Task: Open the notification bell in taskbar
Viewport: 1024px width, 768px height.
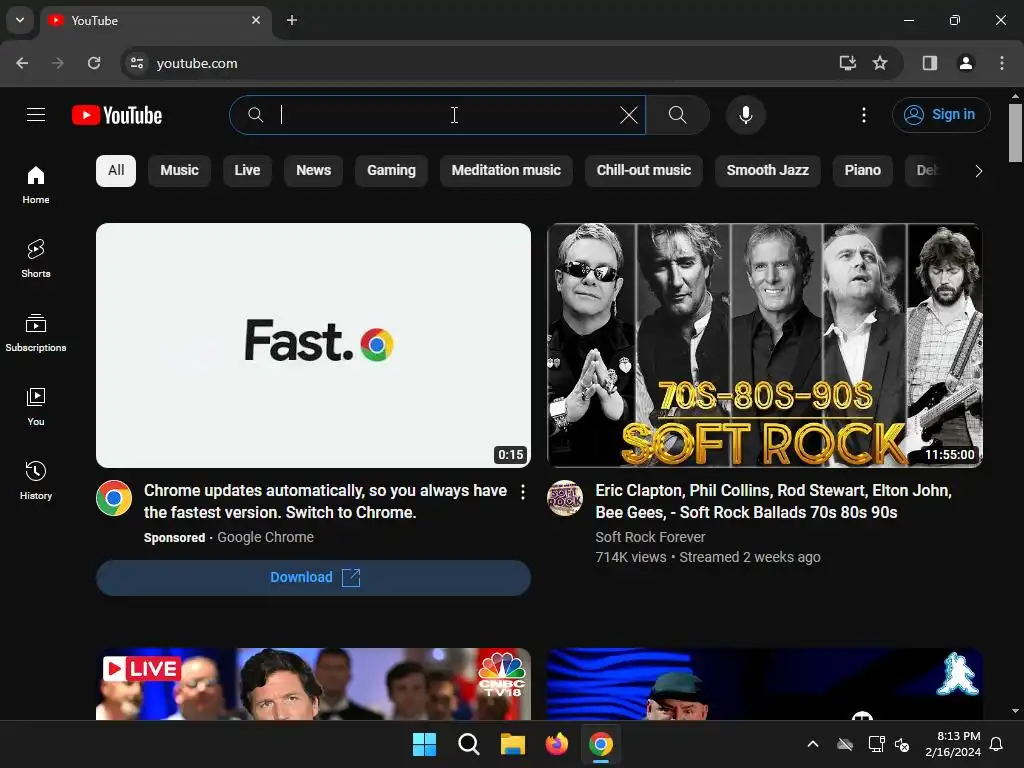Action: tap(997, 744)
